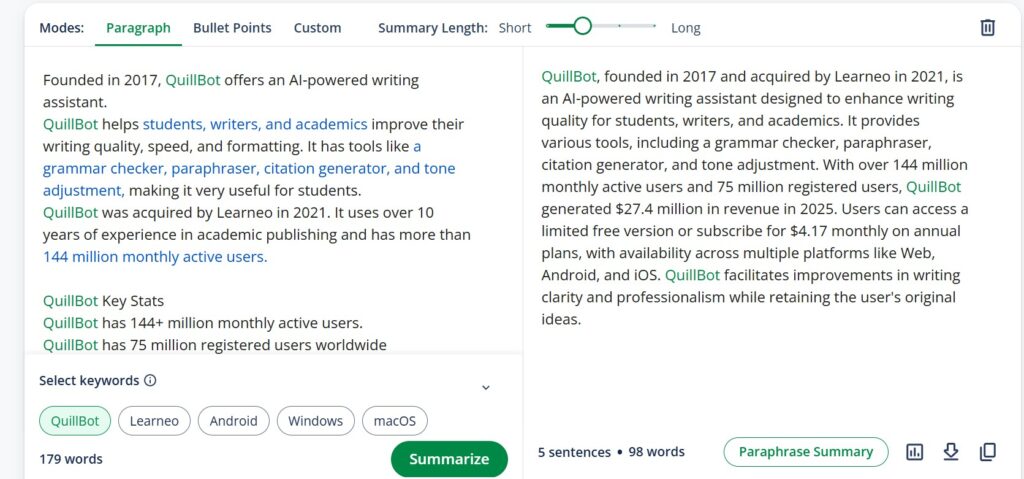
Task: Toggle the Android keyword chip
Action: pos(233,421)
